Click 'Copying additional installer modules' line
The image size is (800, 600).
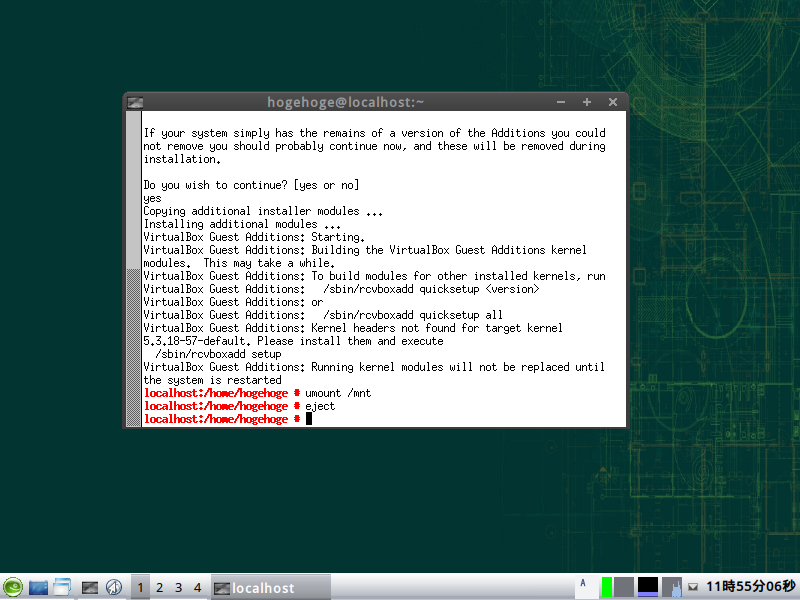[263, 211]
